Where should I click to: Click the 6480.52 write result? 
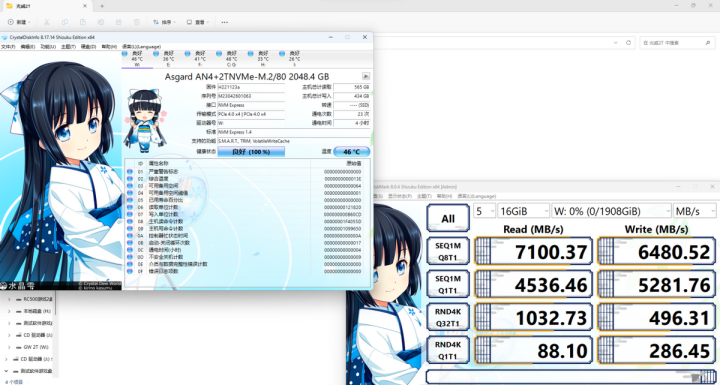click(657, 251)
